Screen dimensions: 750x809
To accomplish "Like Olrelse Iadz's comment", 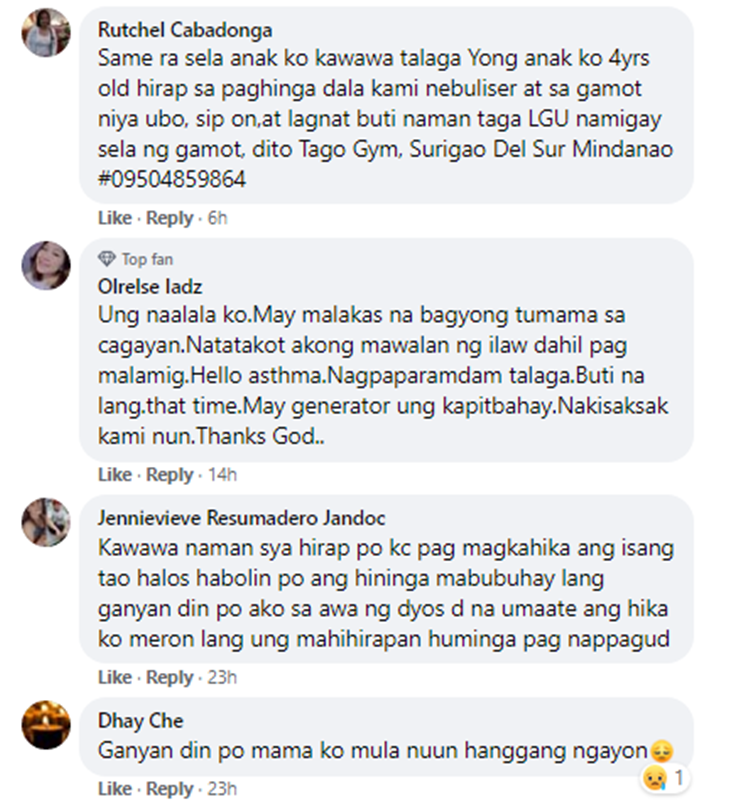I will coord(115,475).
